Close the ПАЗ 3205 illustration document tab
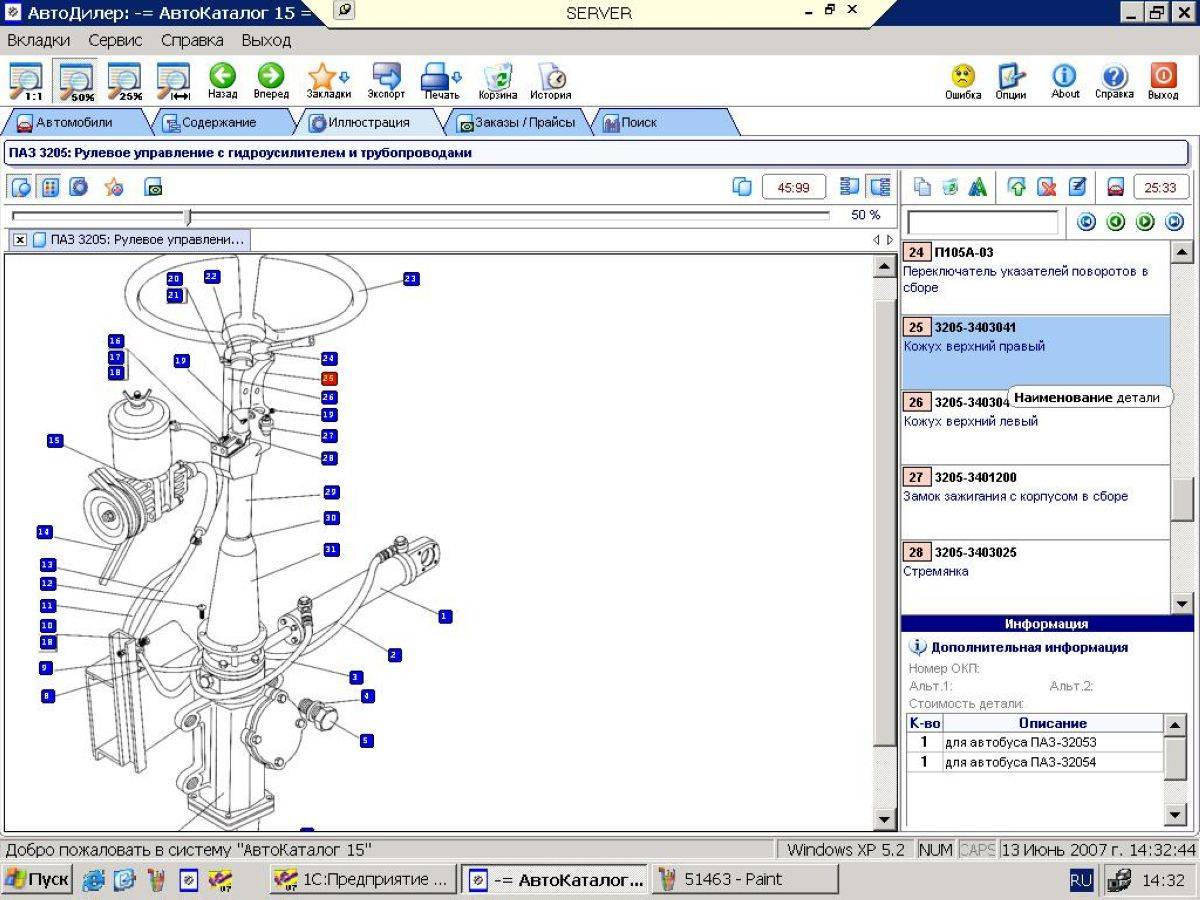1200x900 pixels. [x=20, y=240]
